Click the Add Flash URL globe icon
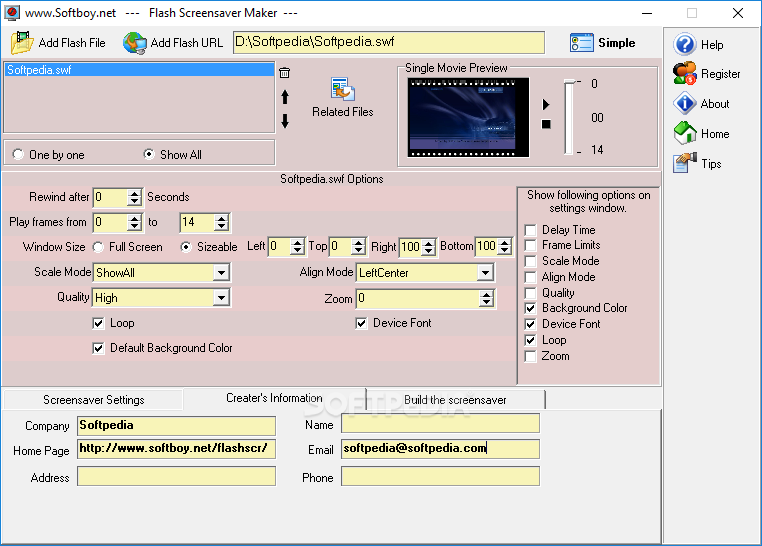Viewport: 762px width, 546px height. 135,43
